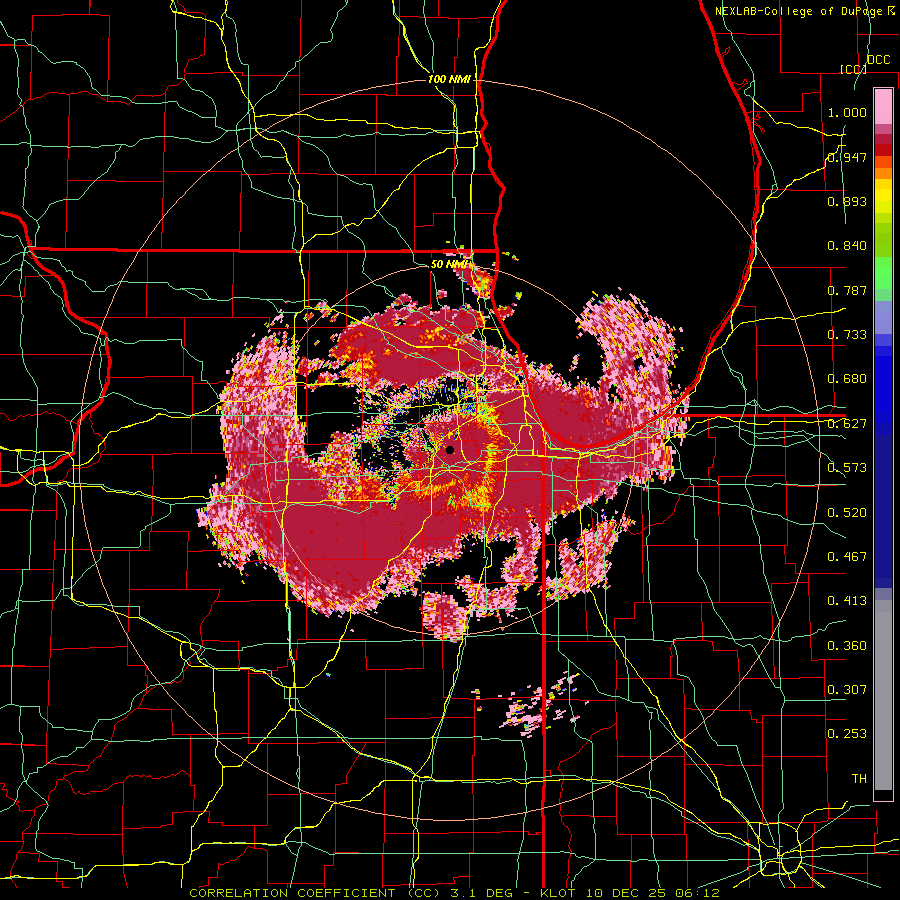Click the 50 NMI range ring label
900x900 pixels.
pyautogui.click(x=449, y=264)
